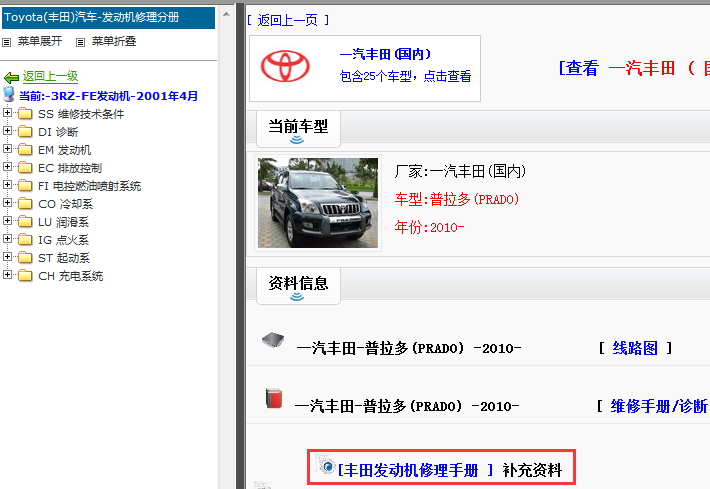Screen dimensions: 710x489
Task: Click the [ 返回上一页 ] link
Action: point(288,20)
